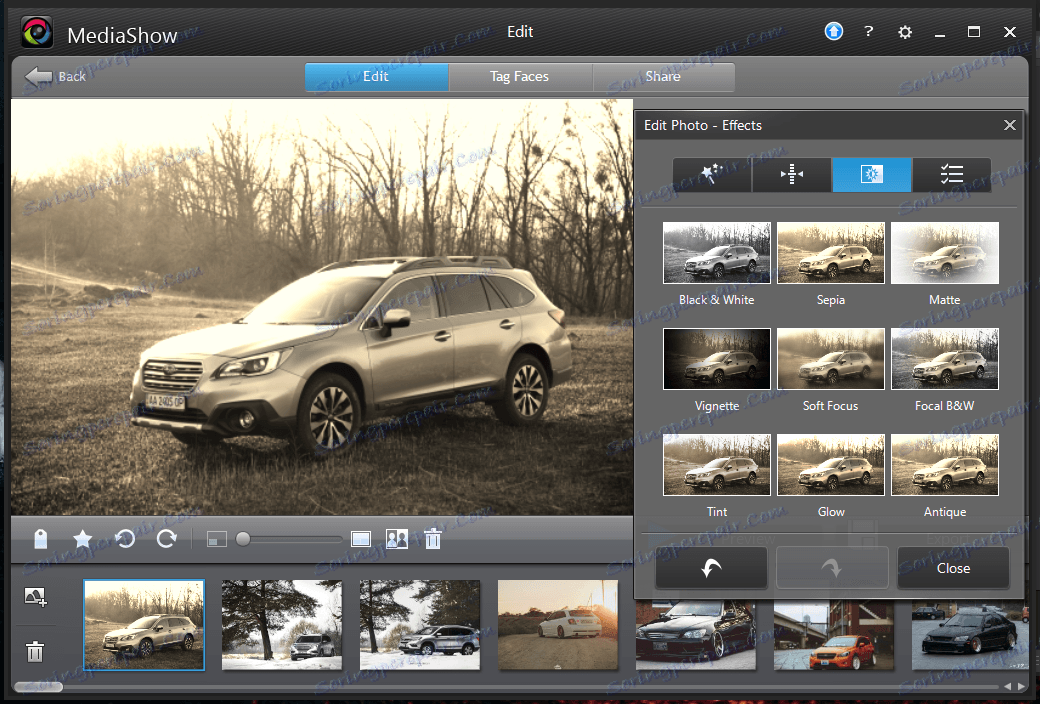Apply the Black & White effect

pos(716,253)
